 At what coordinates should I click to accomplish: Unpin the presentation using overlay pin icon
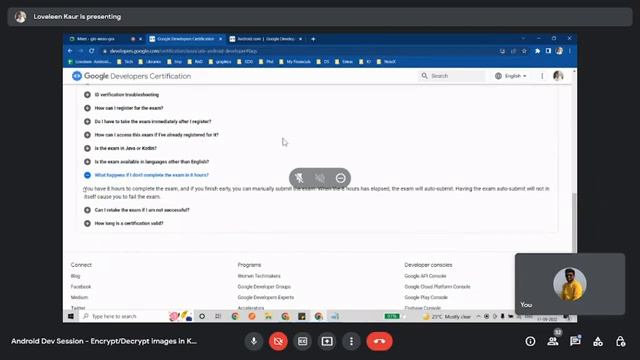[x=299, y=178]
